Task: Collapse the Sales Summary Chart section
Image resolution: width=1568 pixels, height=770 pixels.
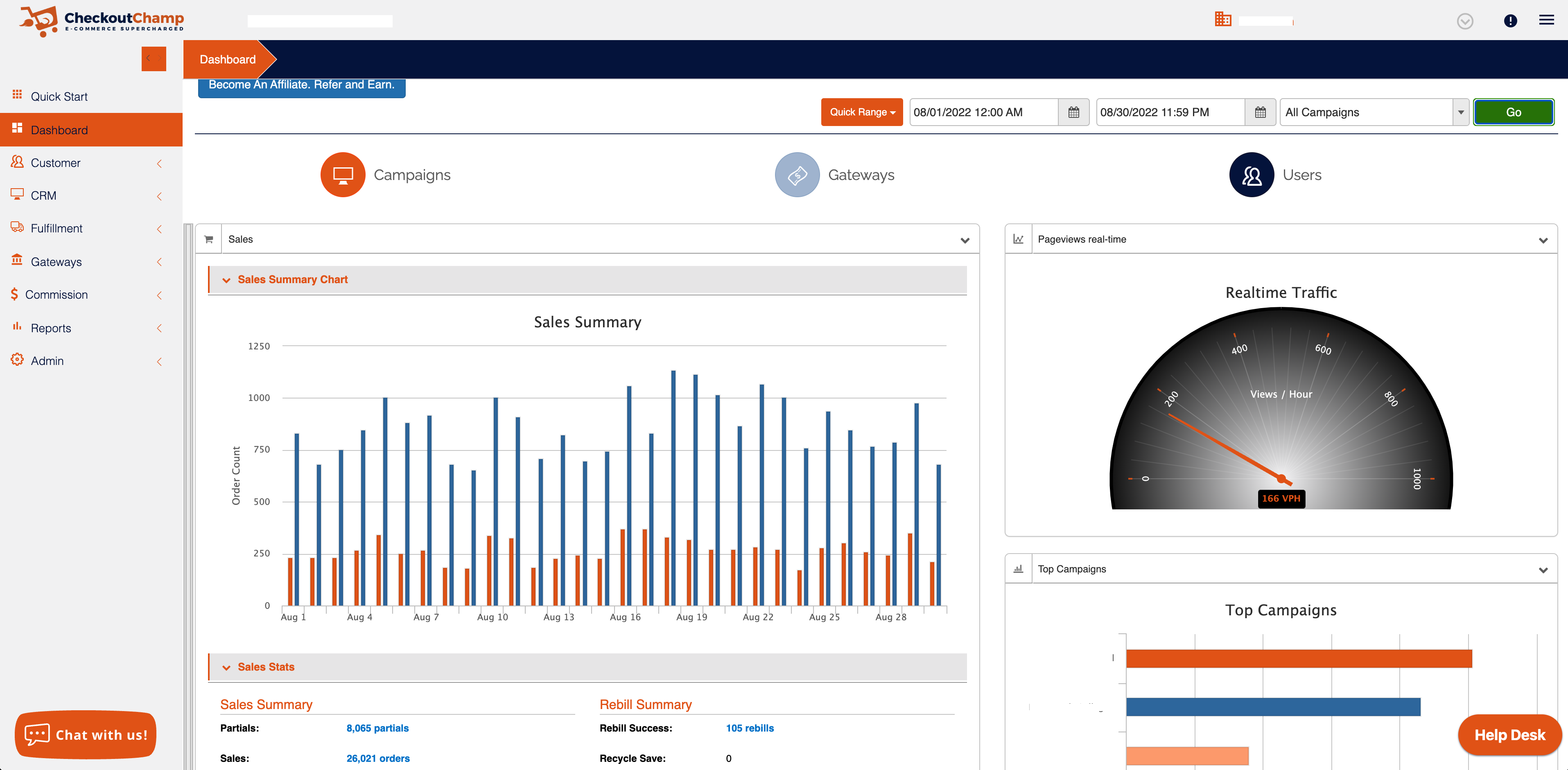Action: [x=226, y=280]
